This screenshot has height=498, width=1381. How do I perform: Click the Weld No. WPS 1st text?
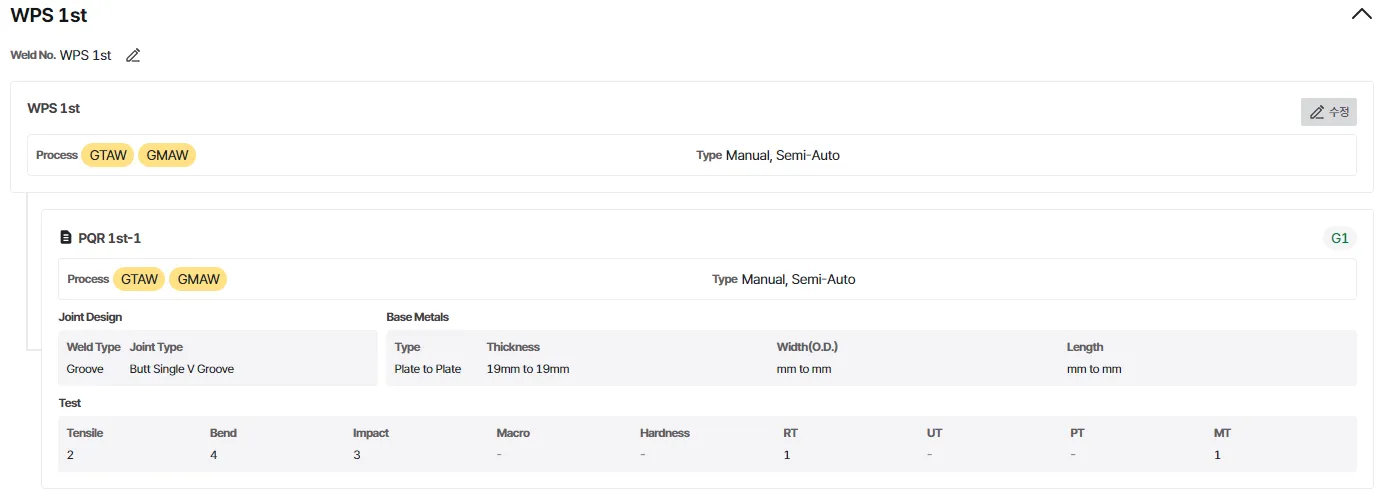coord(85,56)
